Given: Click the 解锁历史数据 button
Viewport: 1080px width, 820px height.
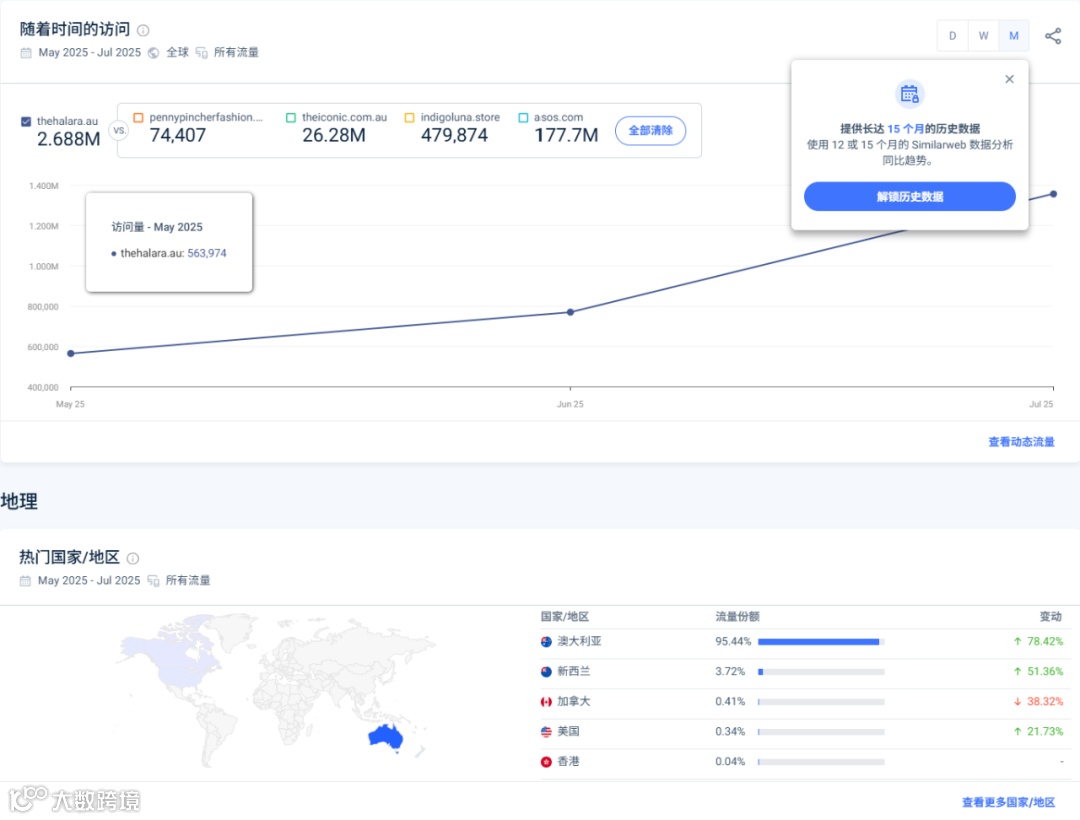Looking at the screenshot, I should coord(909,197).
